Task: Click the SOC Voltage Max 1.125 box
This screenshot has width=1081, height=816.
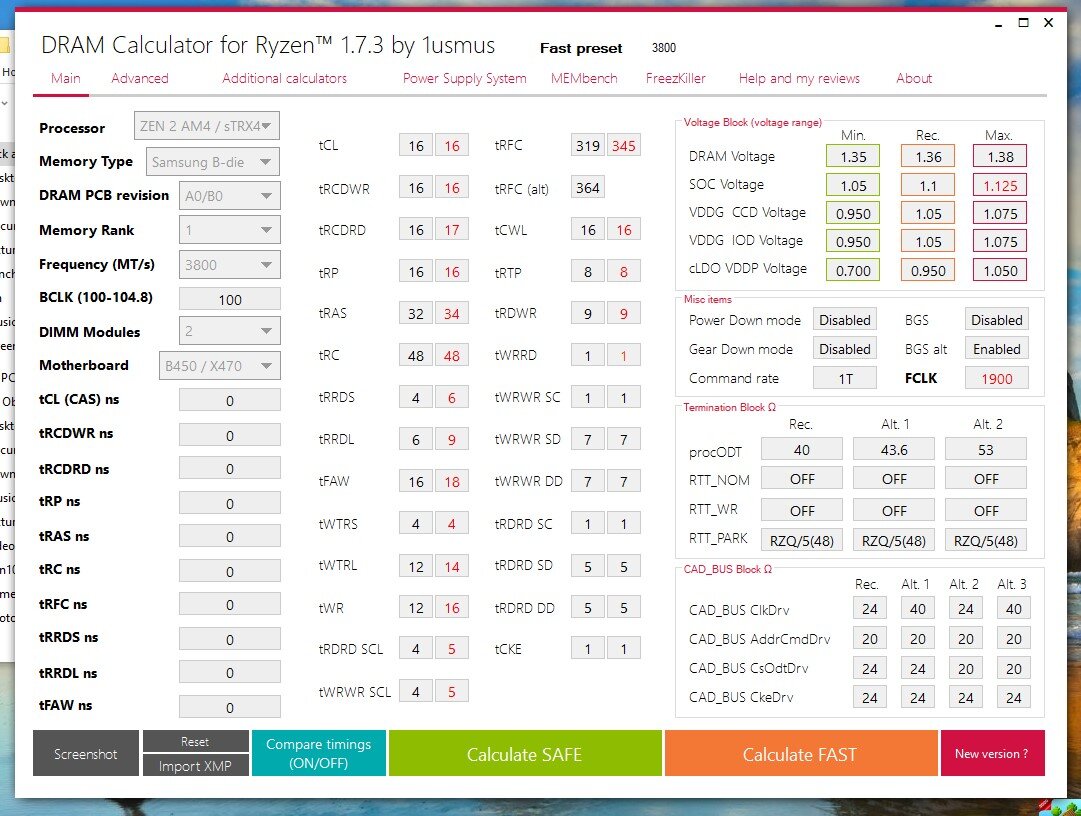Action: 1000,185
